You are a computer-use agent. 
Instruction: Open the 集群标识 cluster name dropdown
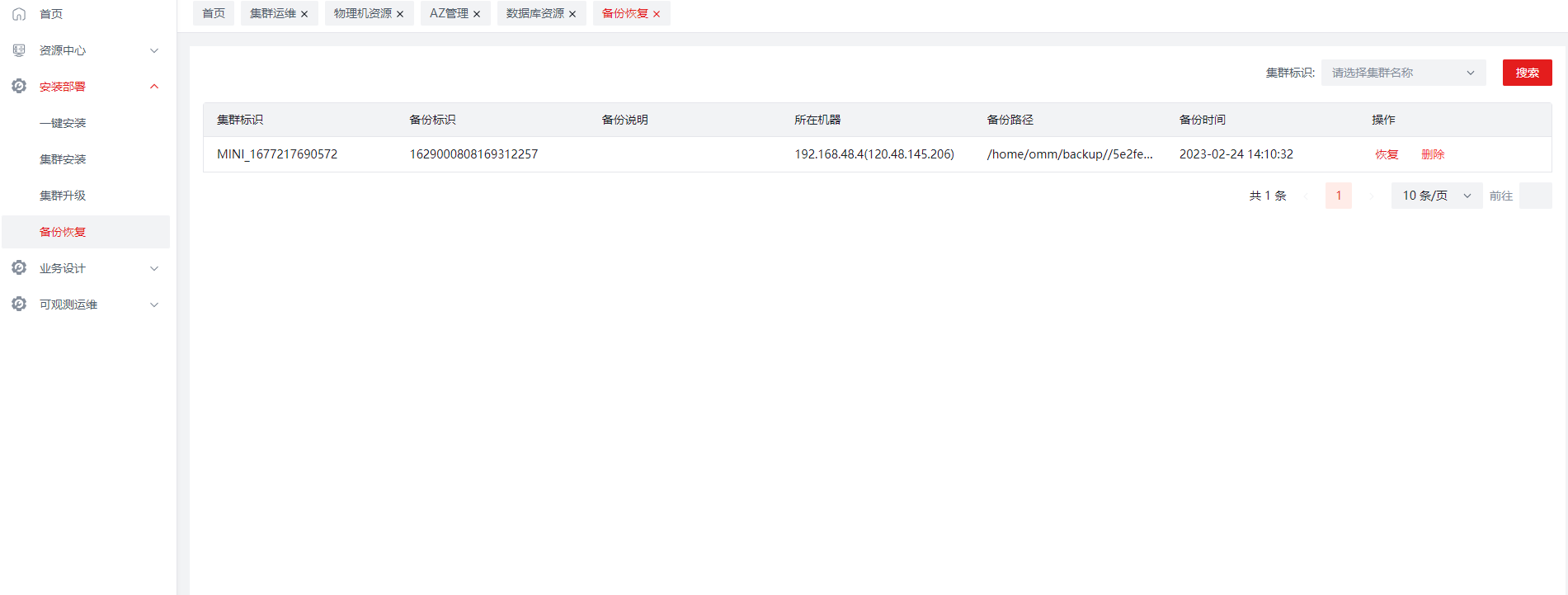click(x=1402, y=73)
